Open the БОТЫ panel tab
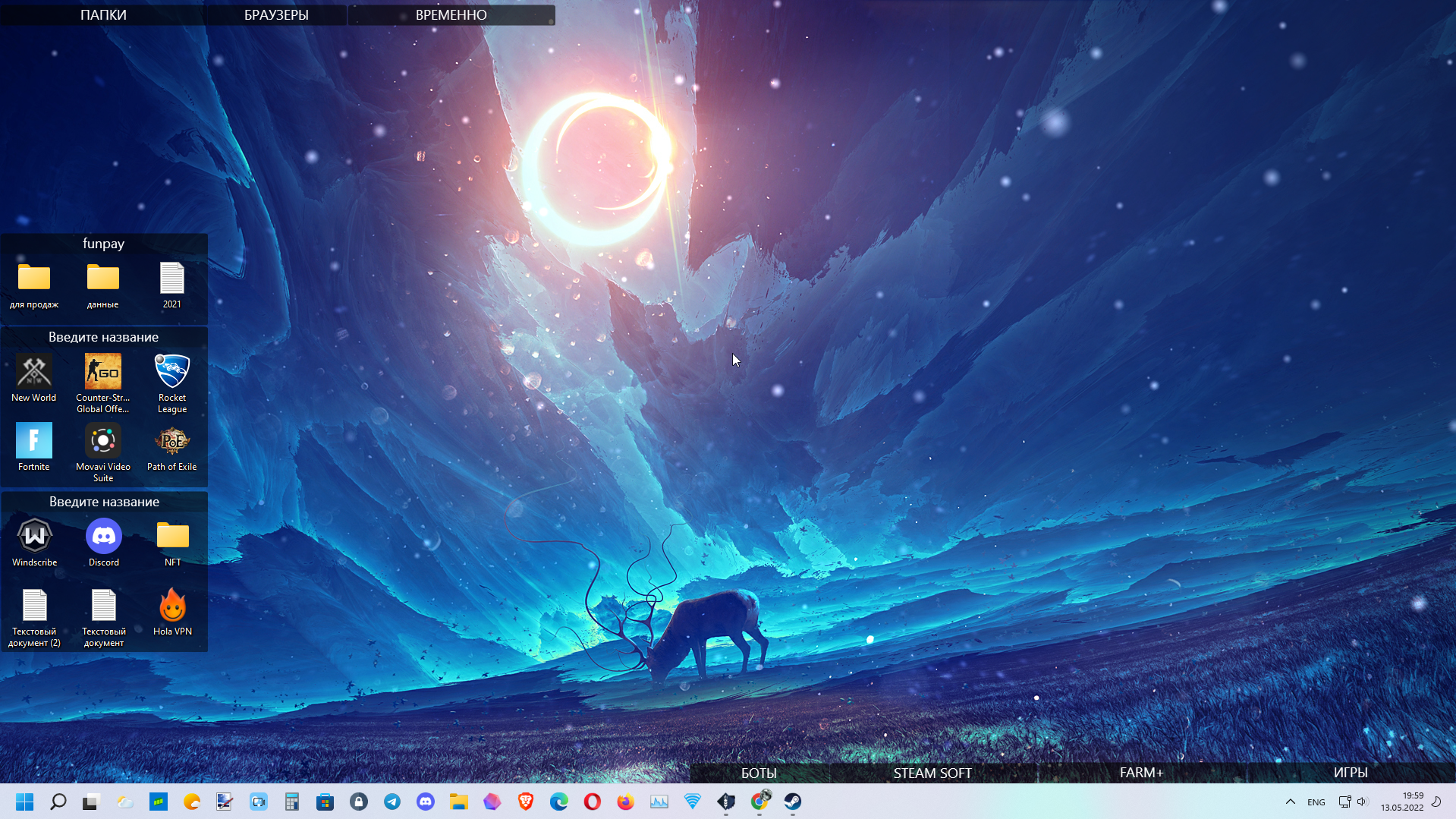This screenshot has width=1456, height=819. click(x=759, y=773)
